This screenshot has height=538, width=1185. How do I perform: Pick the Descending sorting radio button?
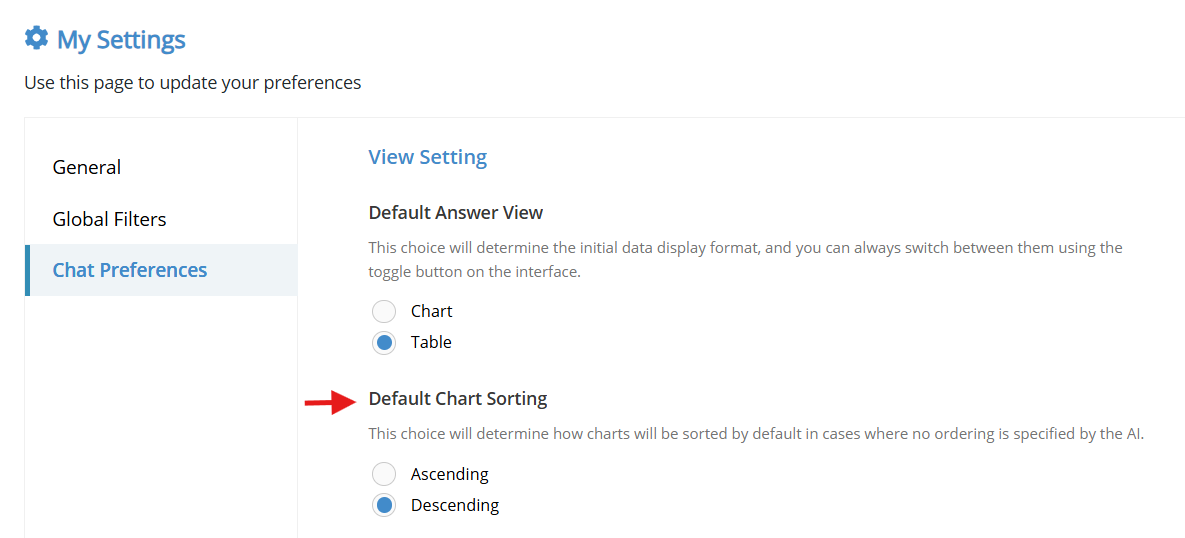coord(384,505)
